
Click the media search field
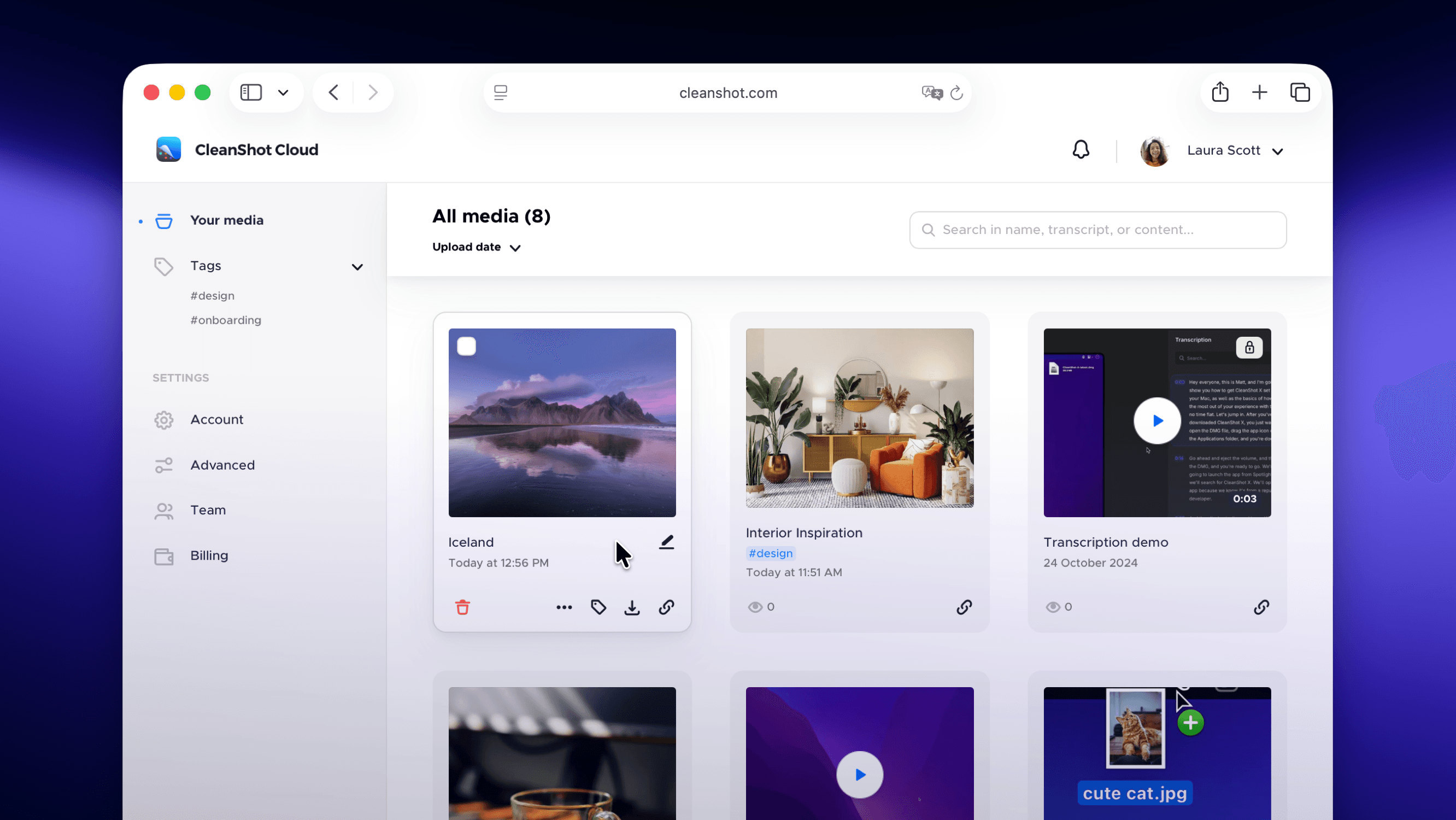click(x=1097, y=230)
